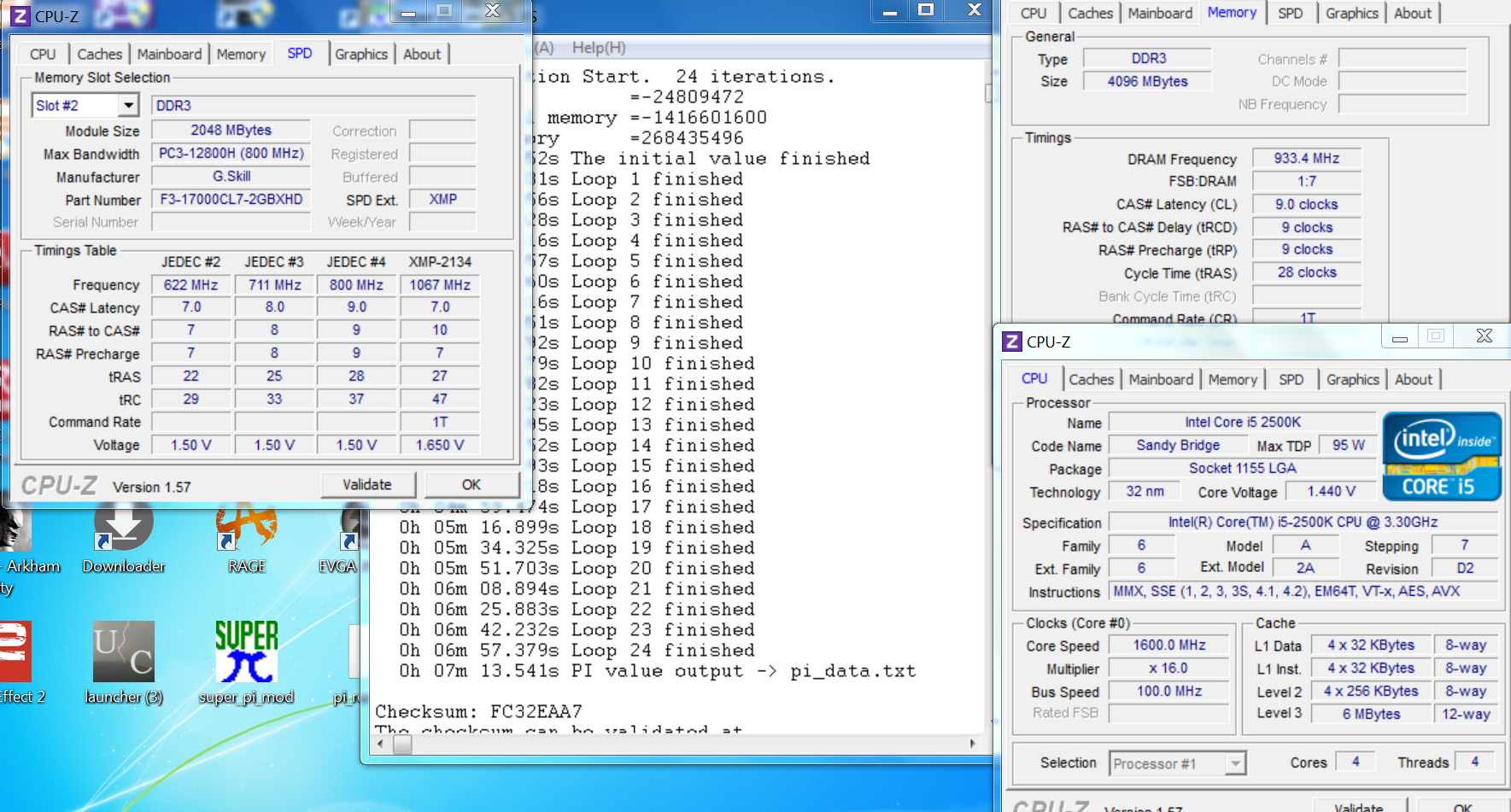Click the Part Number field F3-17000CL7-2GBXHD

coord(231,199)
